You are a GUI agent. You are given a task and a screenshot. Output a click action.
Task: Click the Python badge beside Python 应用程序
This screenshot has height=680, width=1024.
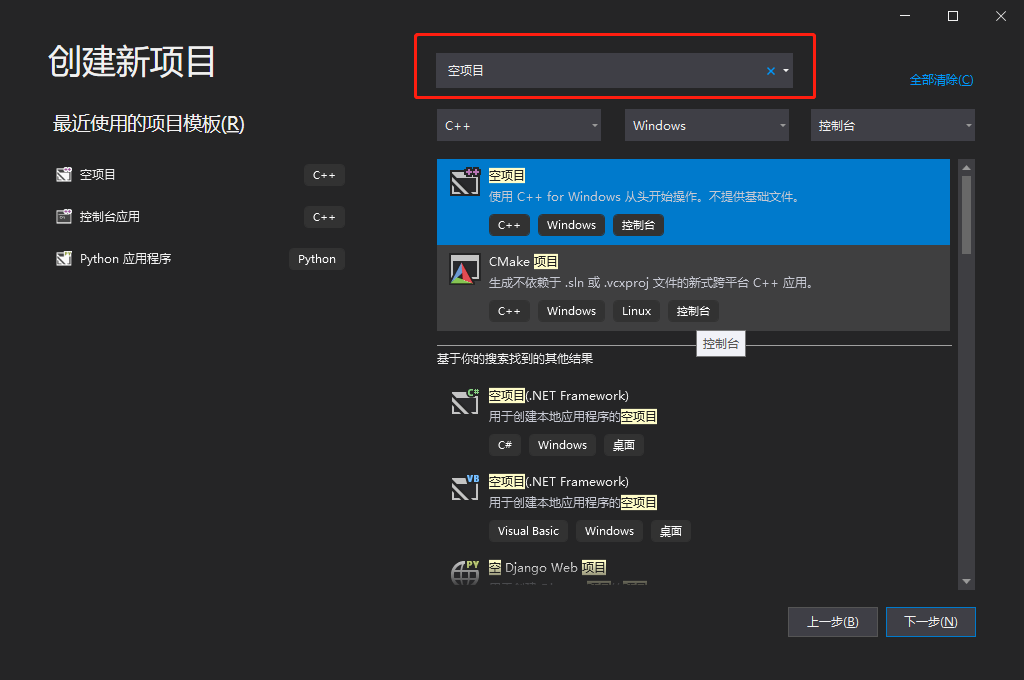click(317, 259)
